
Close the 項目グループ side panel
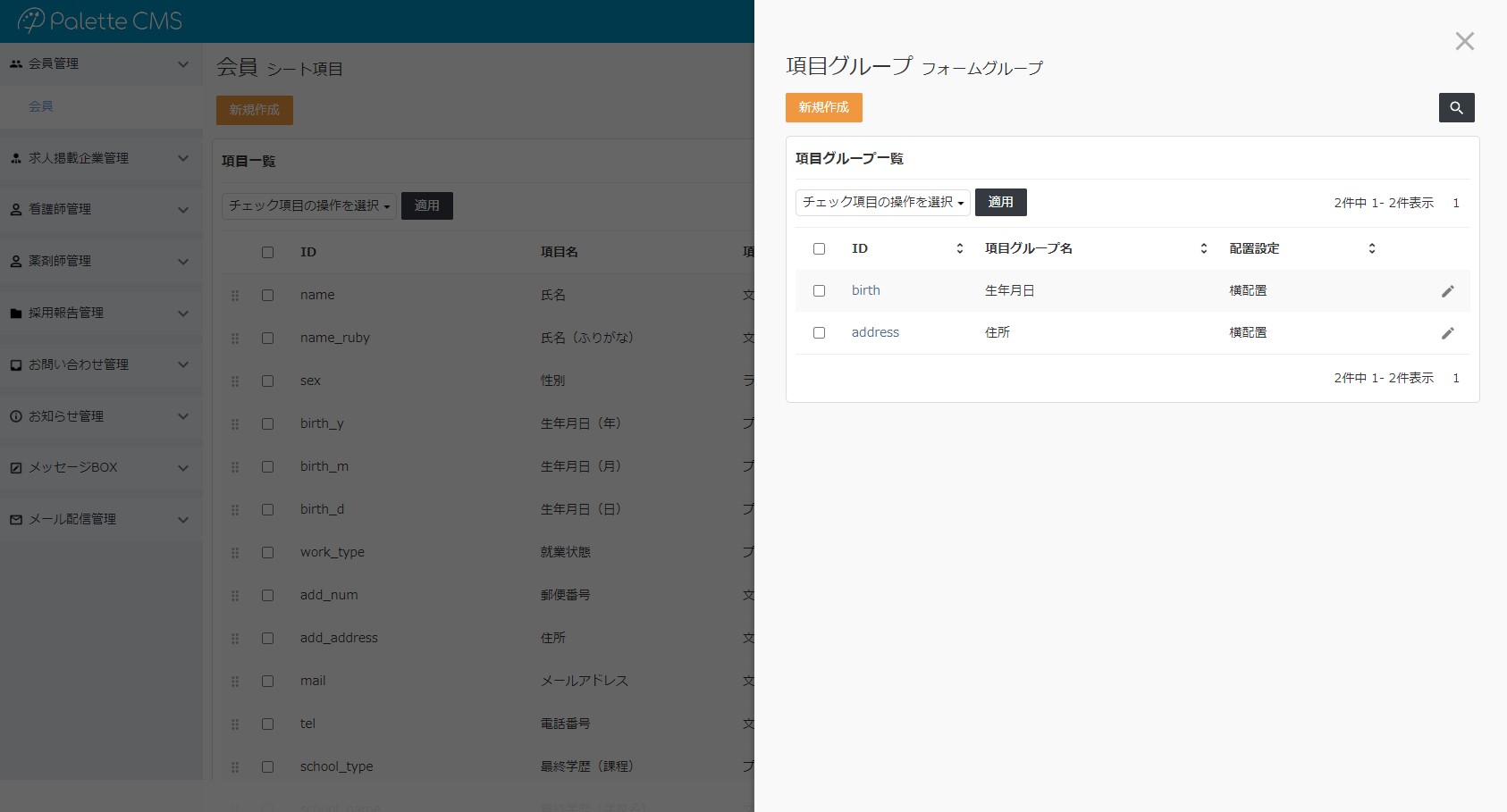[x=1464, y=41]
